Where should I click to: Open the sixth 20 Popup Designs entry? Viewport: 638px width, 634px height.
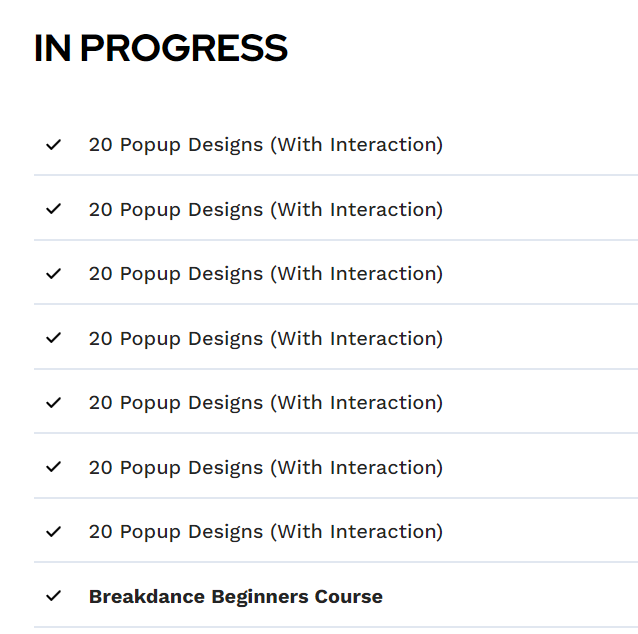[265, 467]
